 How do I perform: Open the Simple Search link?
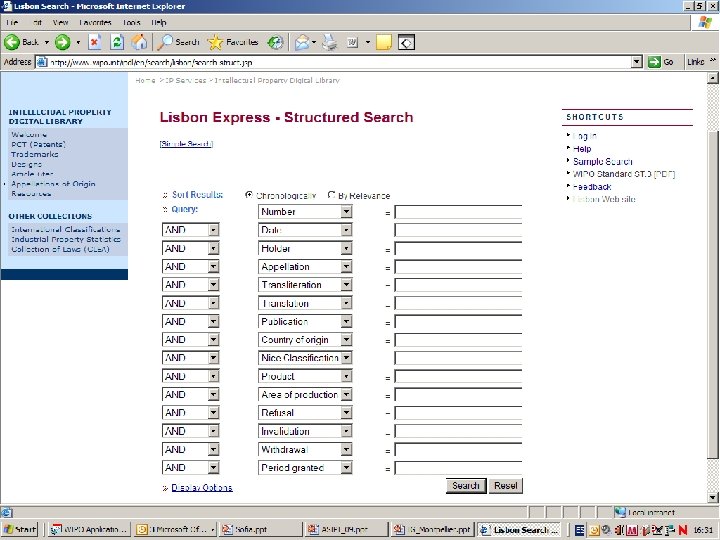(186, 144)
